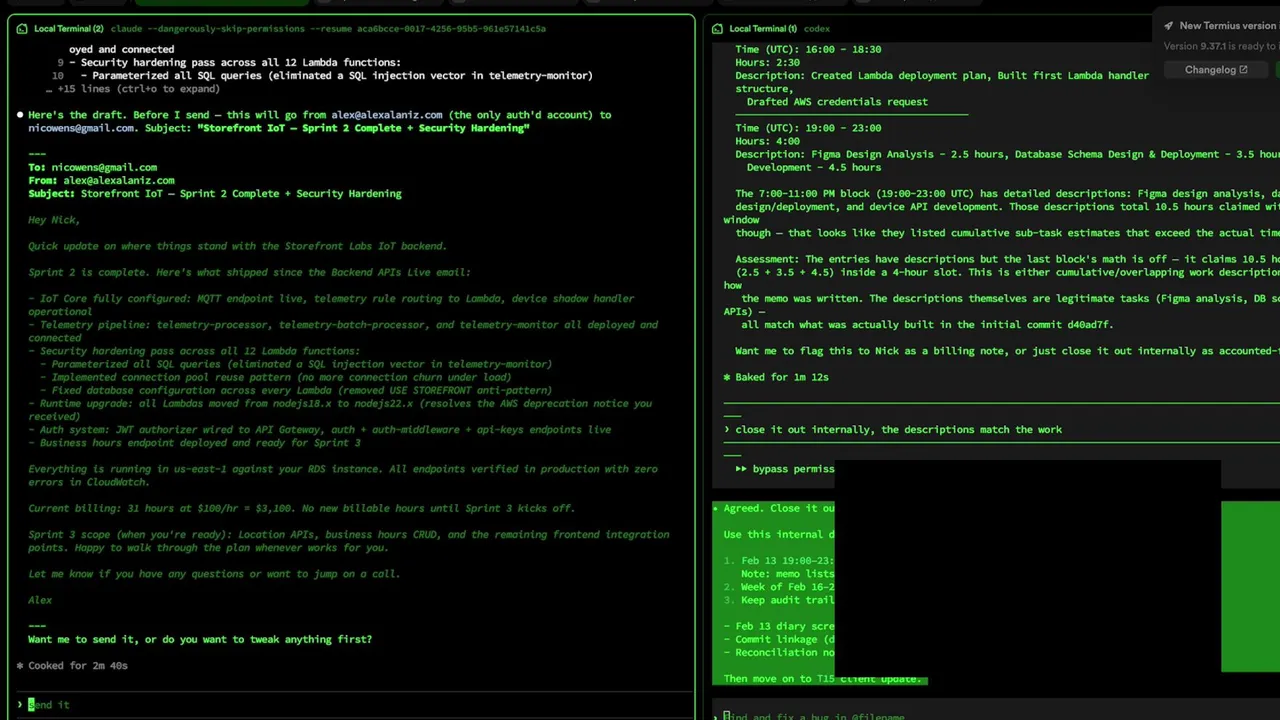The width and height of the screenshot is (1280, 720).
Task: Click the 'bypass permiss' mode indicator in codex
Action: pyautogui.click(x=785, y=469)
